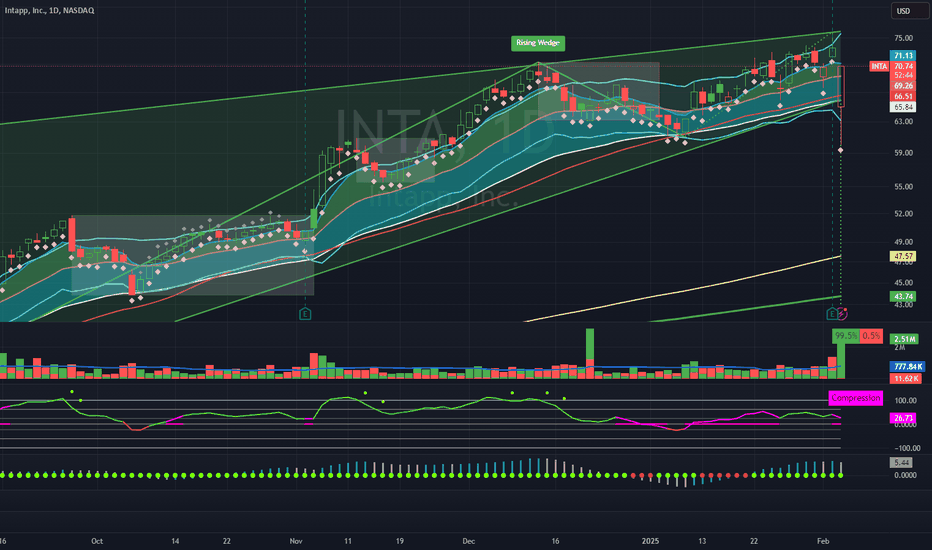Click the 52.00 price axis tick

[903, 213]
